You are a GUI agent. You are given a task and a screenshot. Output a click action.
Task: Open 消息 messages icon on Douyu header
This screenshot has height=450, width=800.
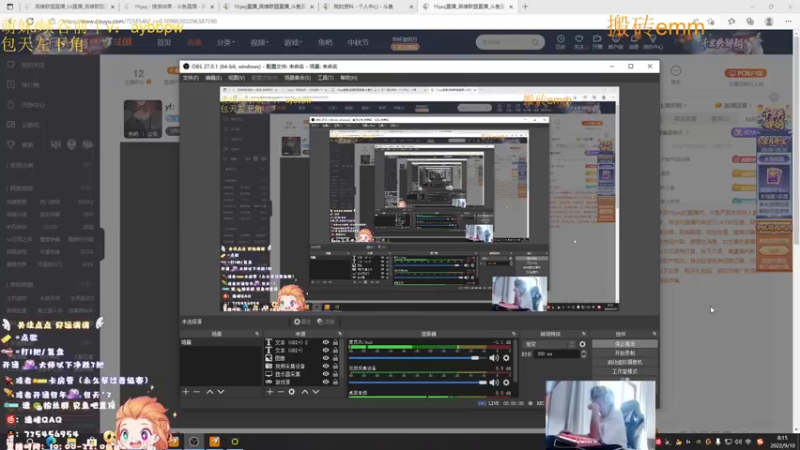(634, 42)
